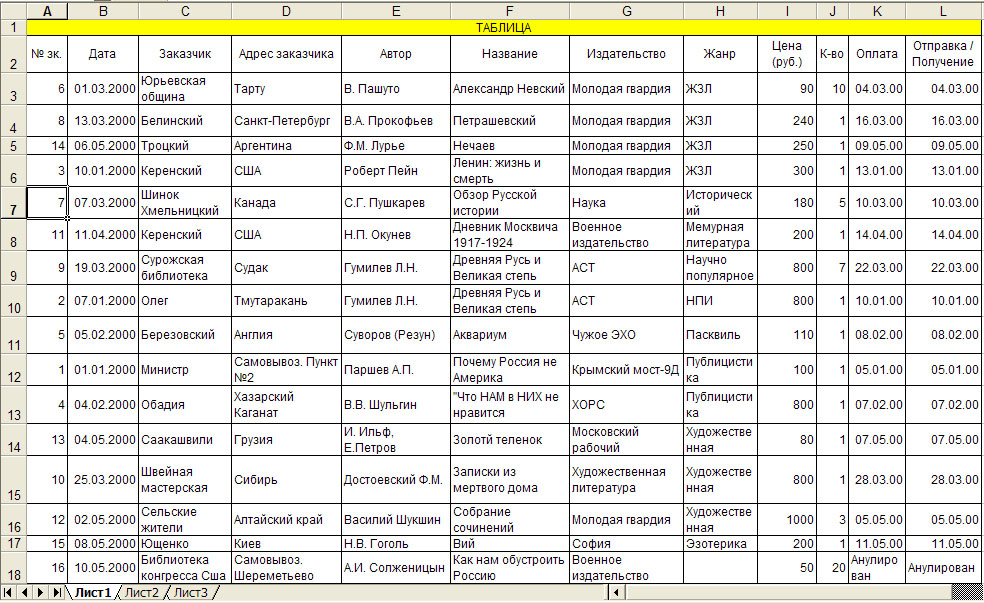Screen dimensions: 984x603
Task: Switch to the Лист3 sheet tab
Action: [x=190, y=592]
